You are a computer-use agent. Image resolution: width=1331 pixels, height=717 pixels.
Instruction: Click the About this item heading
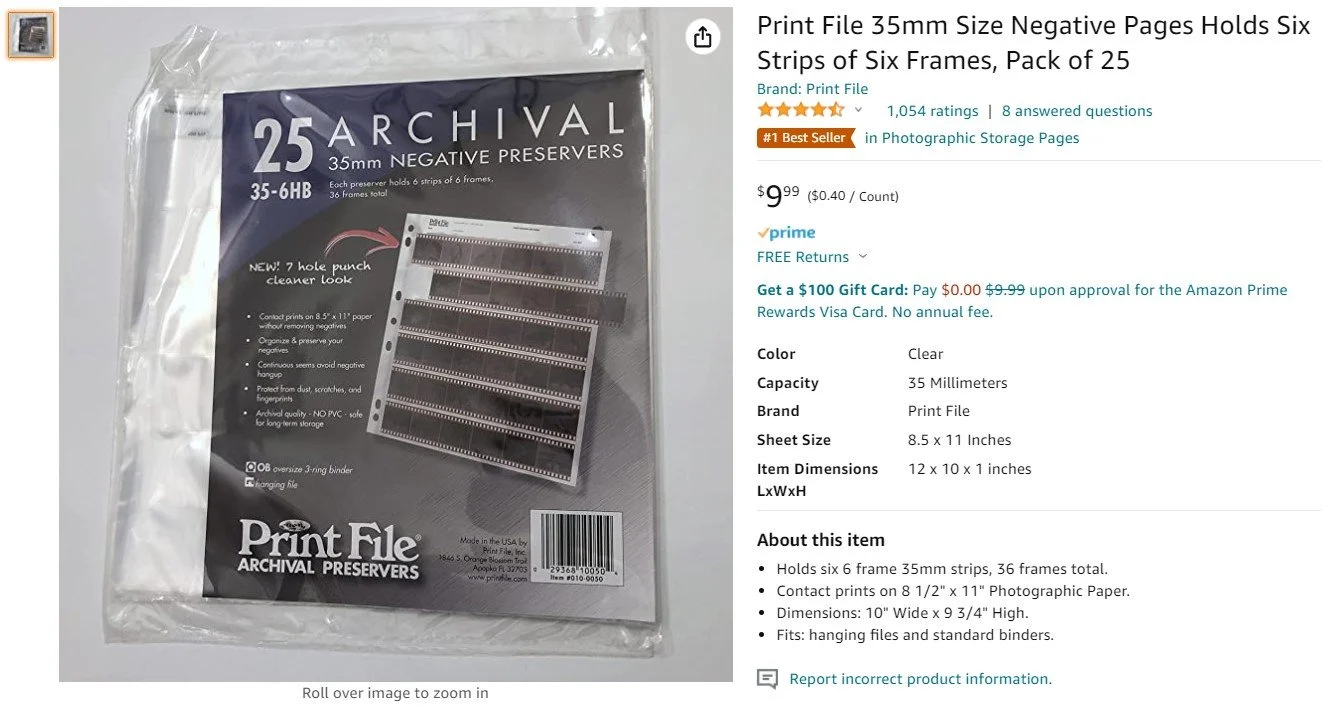821,540
